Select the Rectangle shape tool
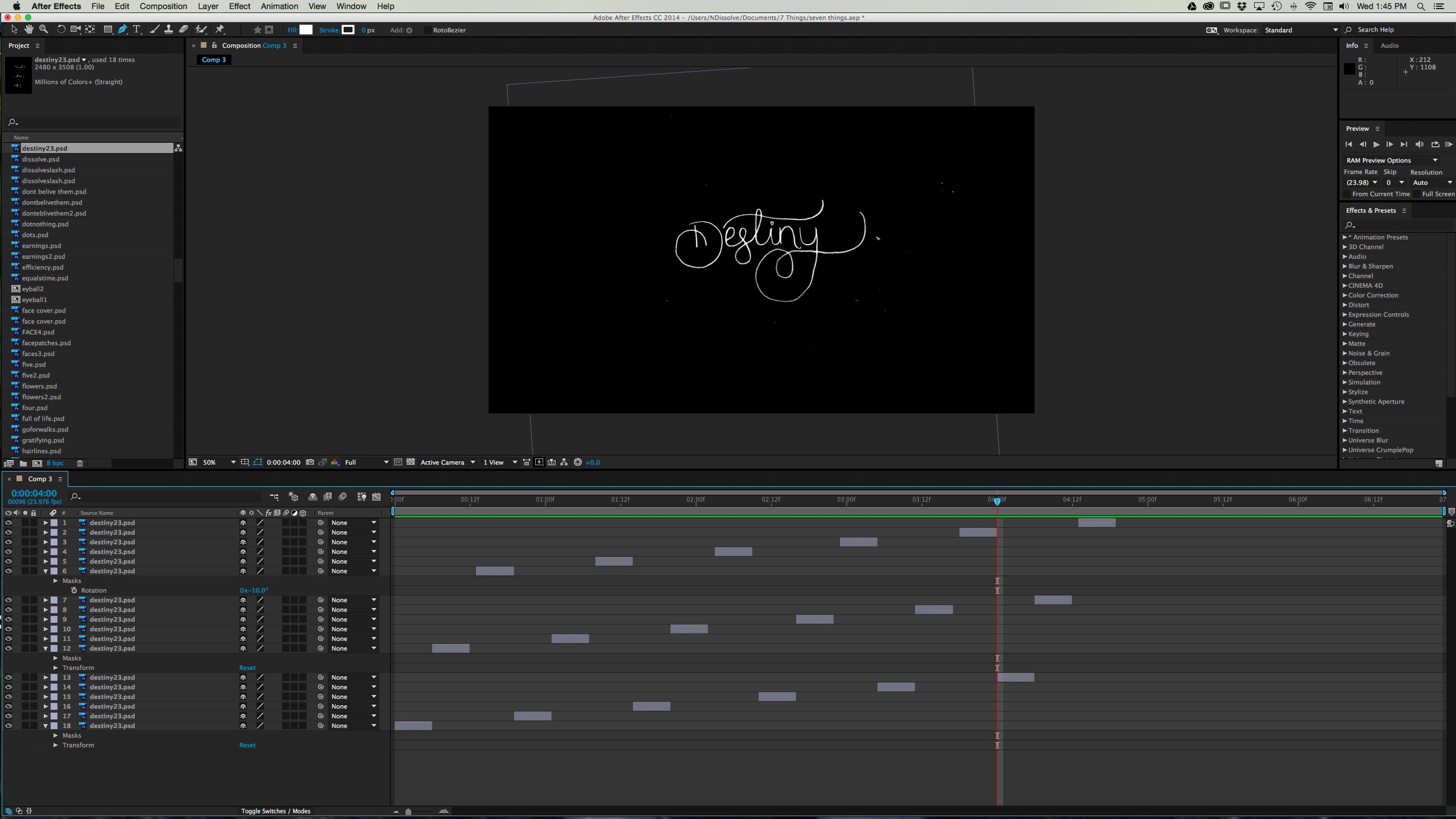1456x819 pixels. [x=107, y=30]
